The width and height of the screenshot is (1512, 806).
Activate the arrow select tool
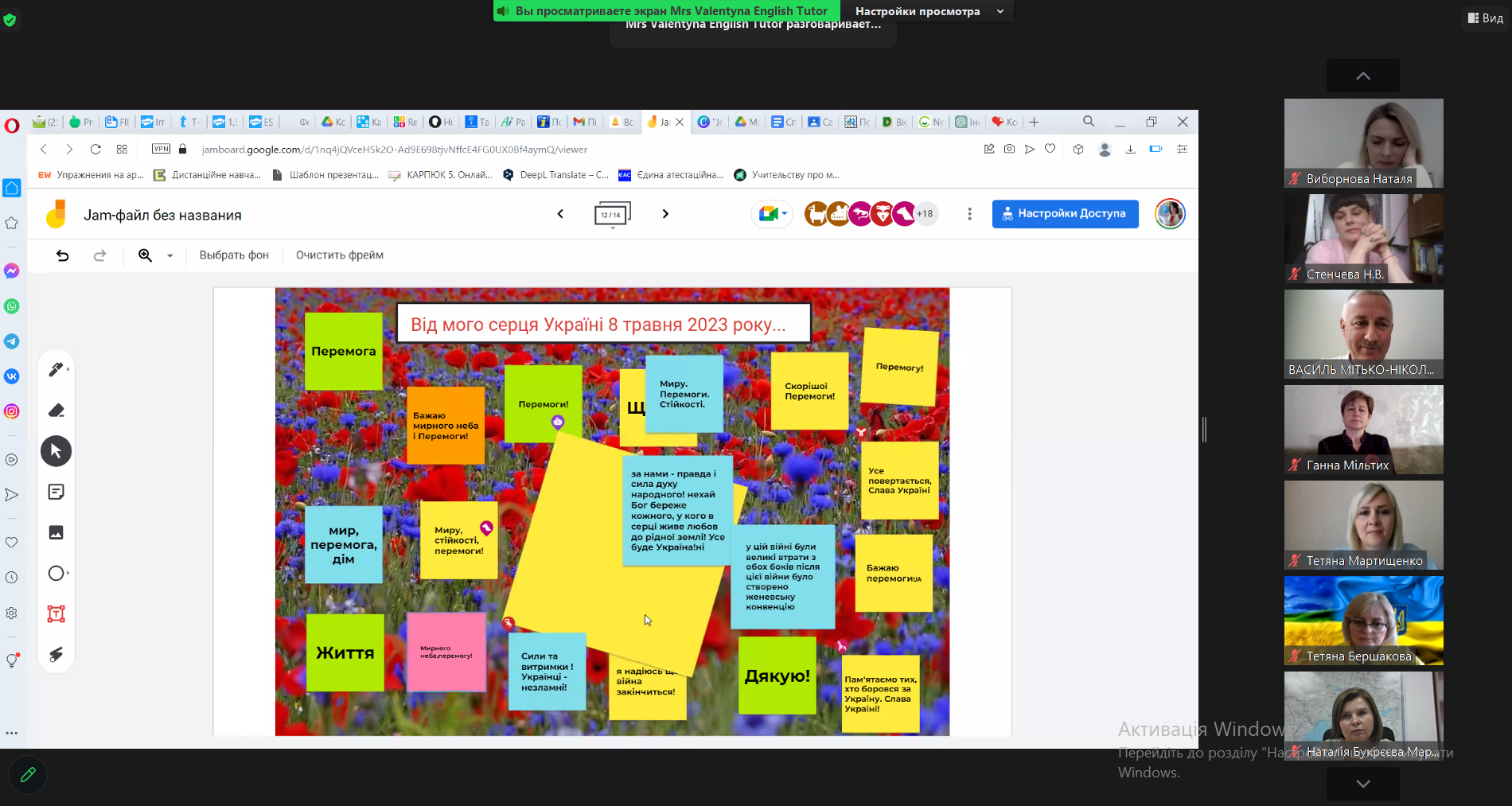click(56, 451)
